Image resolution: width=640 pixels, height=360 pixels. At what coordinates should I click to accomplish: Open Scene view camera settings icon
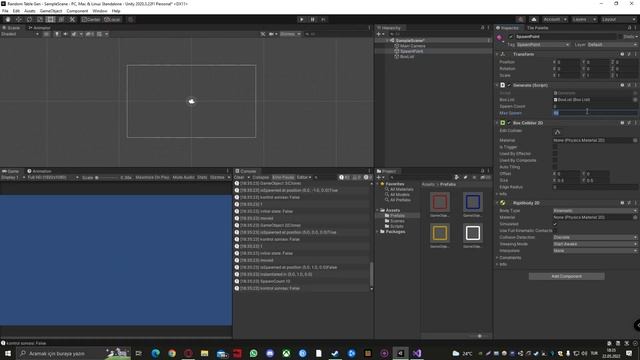(x=273, y=34)
